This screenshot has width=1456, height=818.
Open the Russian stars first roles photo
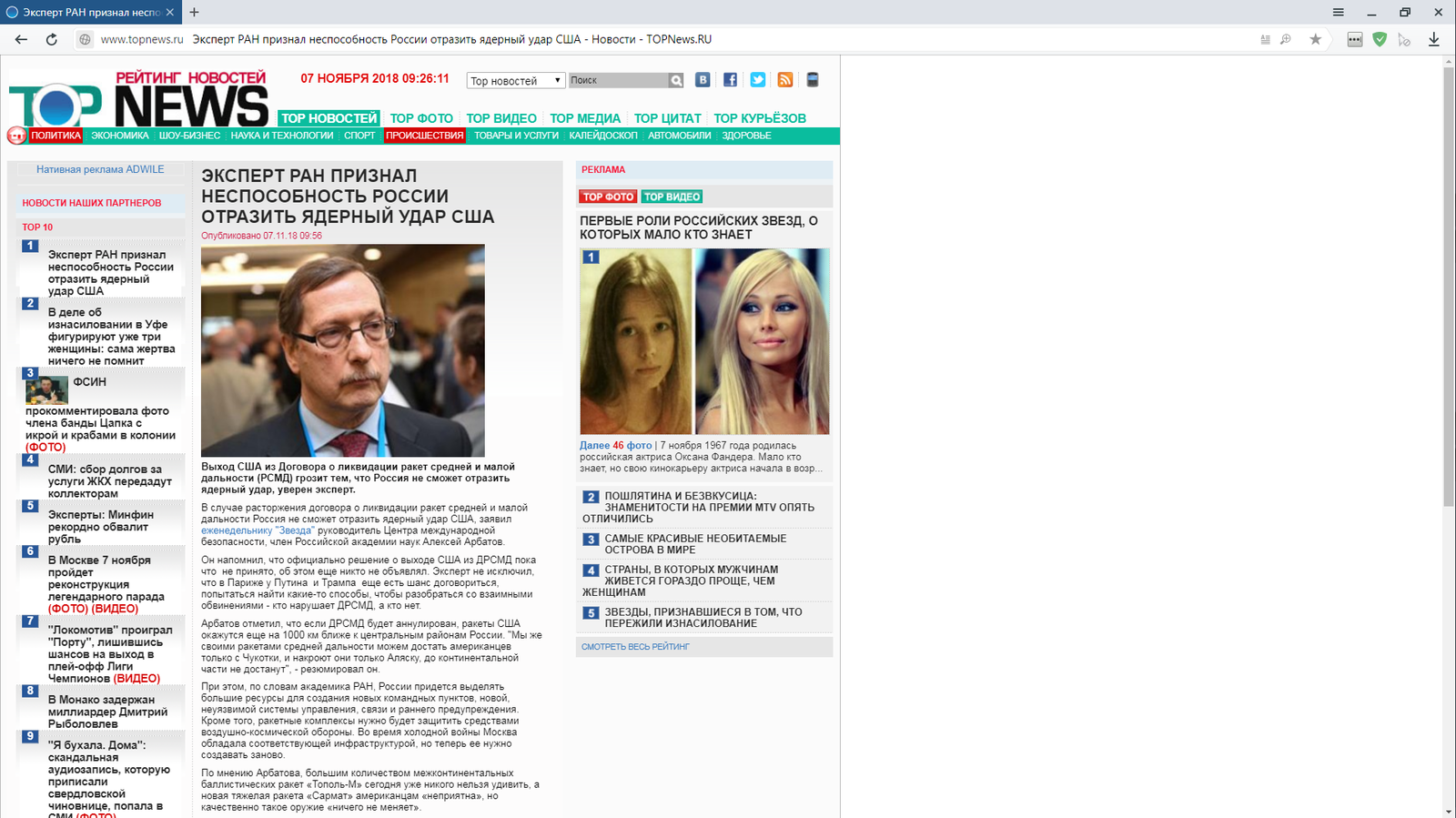(x=704, y=341)
